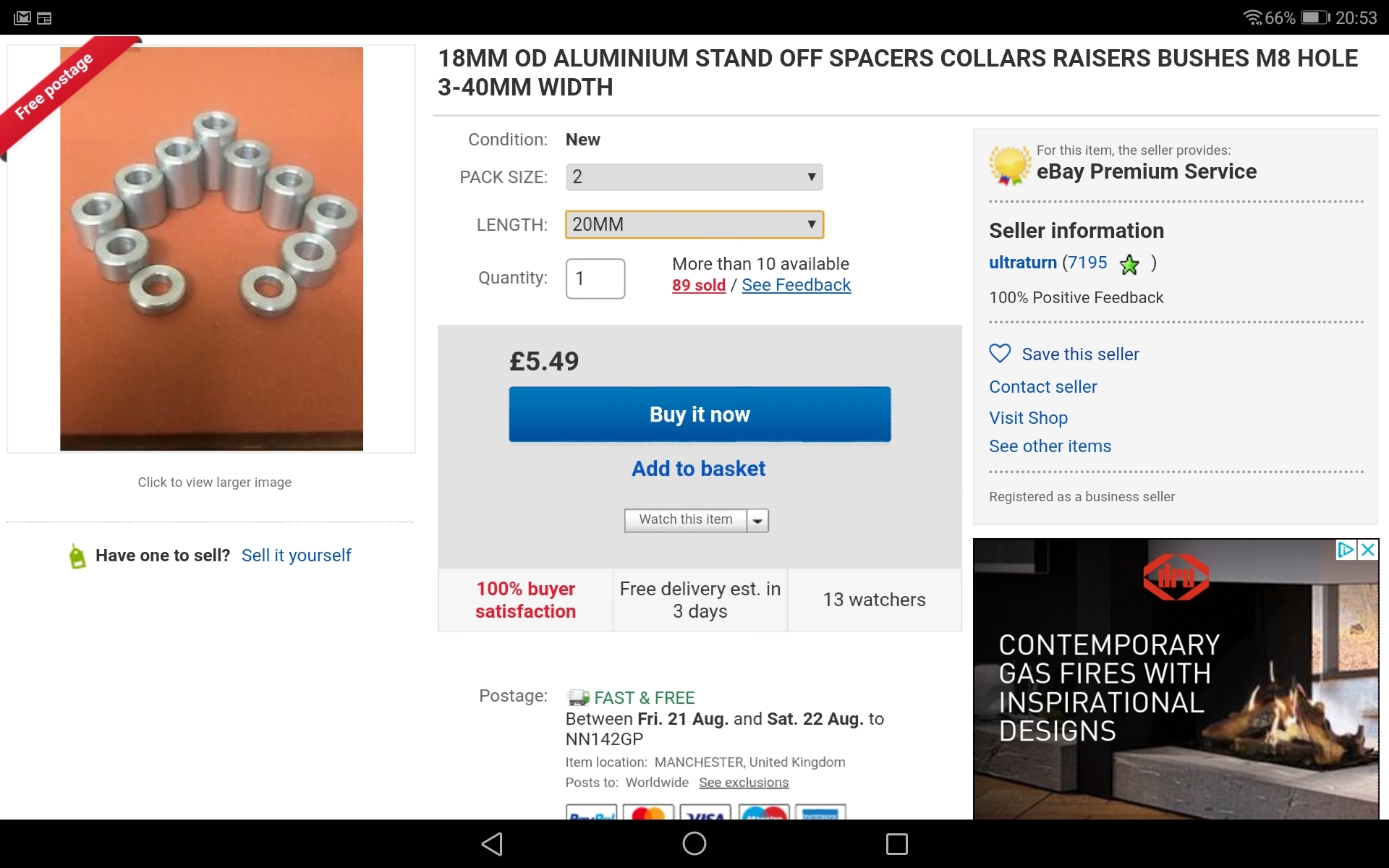Open the ultraturn seller profile
Image resolution: width=1389 pixels, height=868 pixels.
click(x=1023, y=263)
